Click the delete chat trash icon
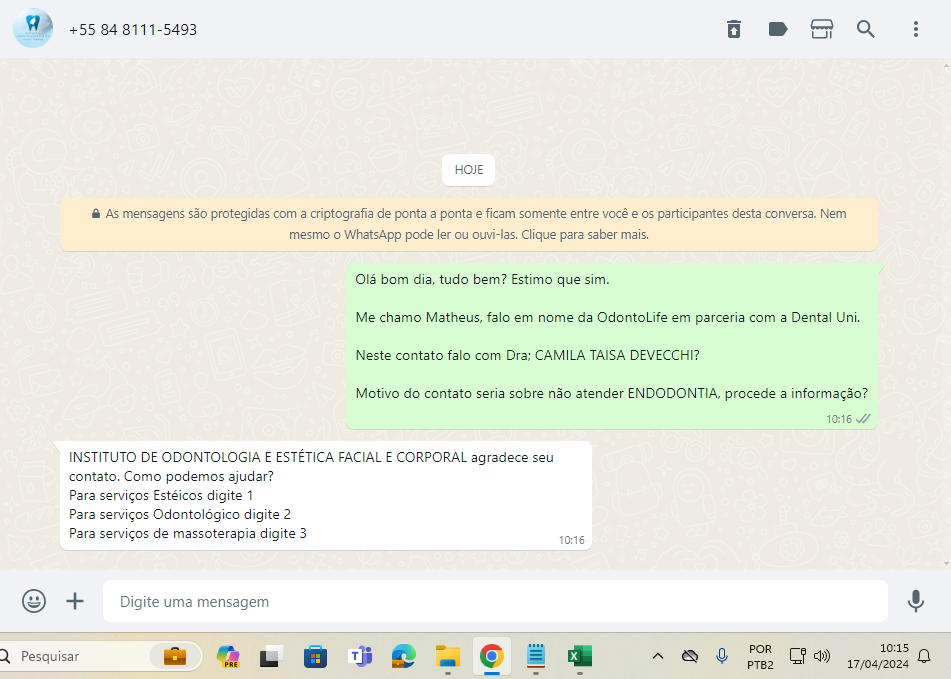951x679 pixels. tap(734, 29)
